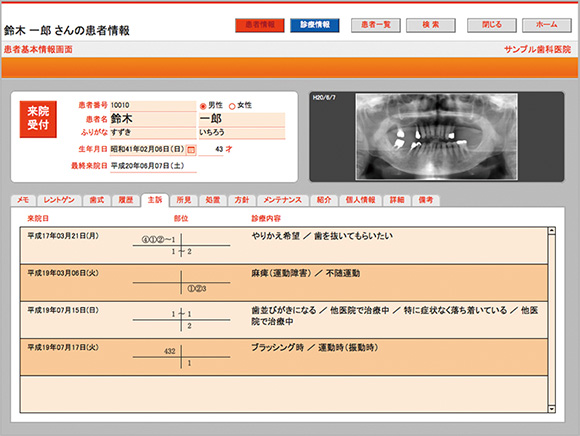Select the 平成19年03月06日 complaint row
Viewport: 580px width, 436px height.
284,283
